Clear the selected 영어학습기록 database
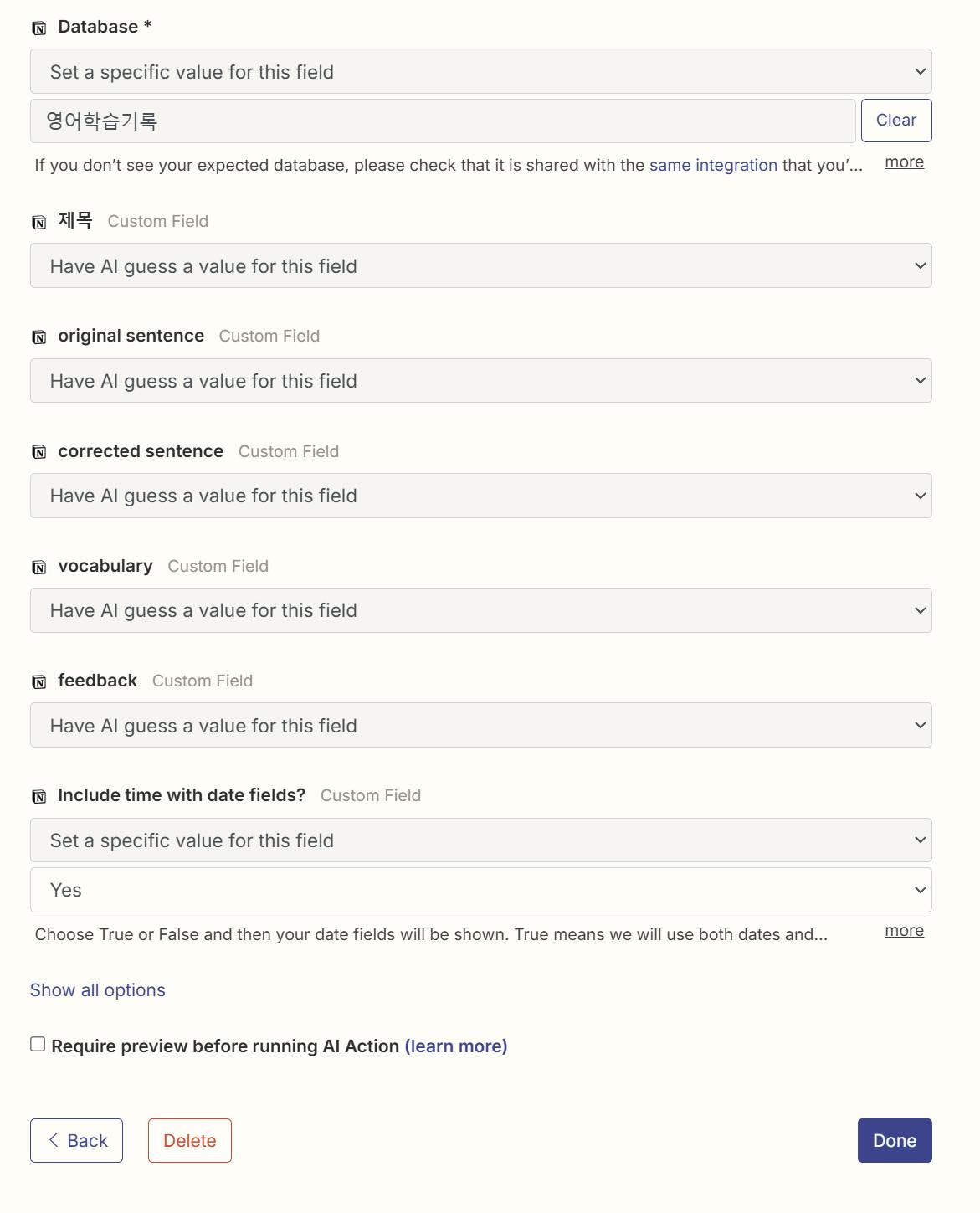 coord(895,121)
